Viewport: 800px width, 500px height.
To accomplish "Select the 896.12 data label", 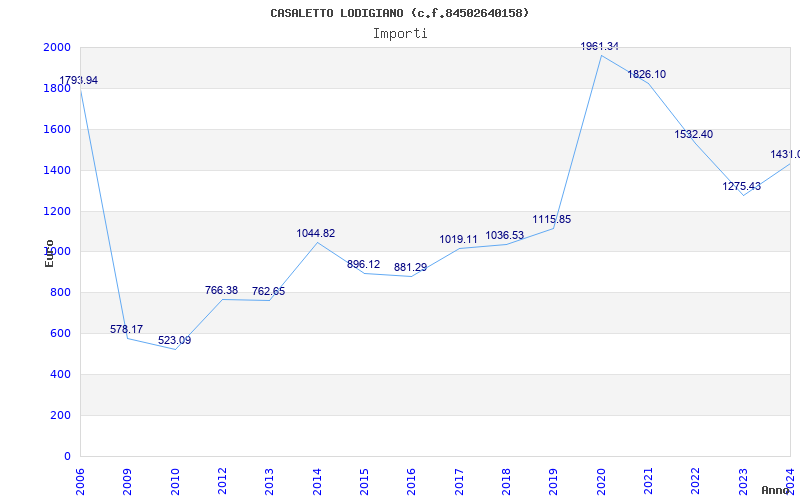I will point(363,265).
